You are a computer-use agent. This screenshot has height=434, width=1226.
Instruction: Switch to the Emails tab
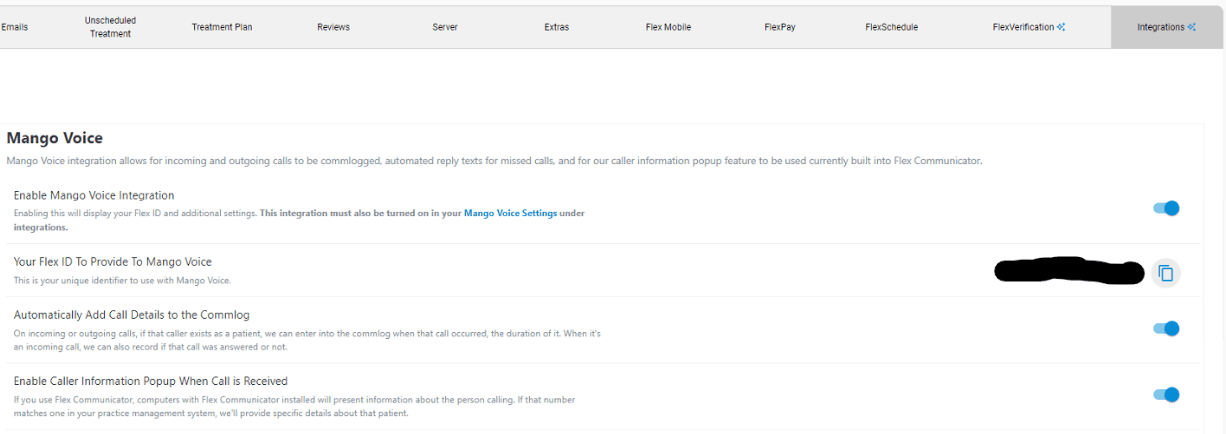pyautogui.click(x=15, y=27)
